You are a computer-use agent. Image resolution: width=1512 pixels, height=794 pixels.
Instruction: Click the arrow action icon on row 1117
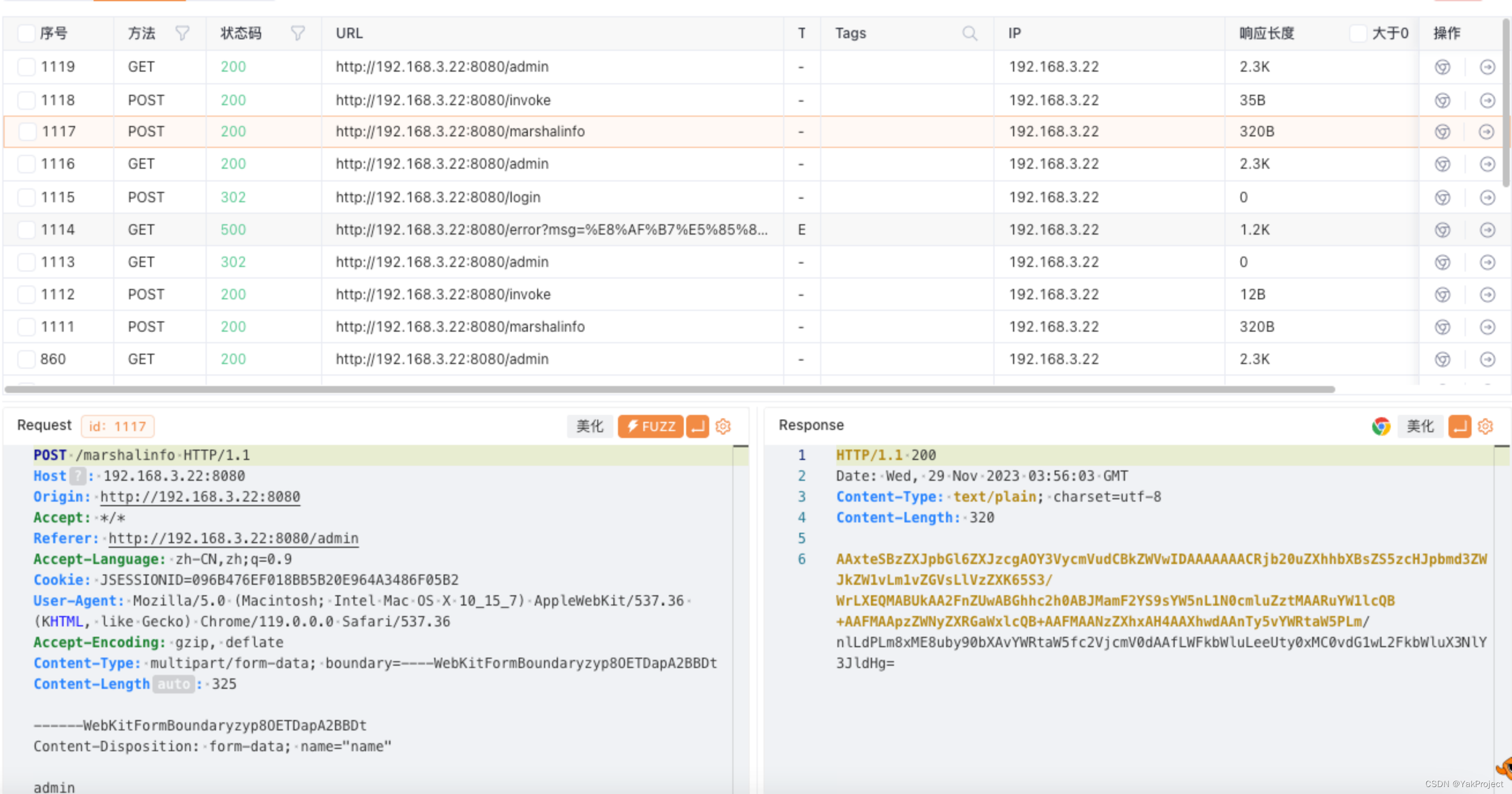[1486, 132]
